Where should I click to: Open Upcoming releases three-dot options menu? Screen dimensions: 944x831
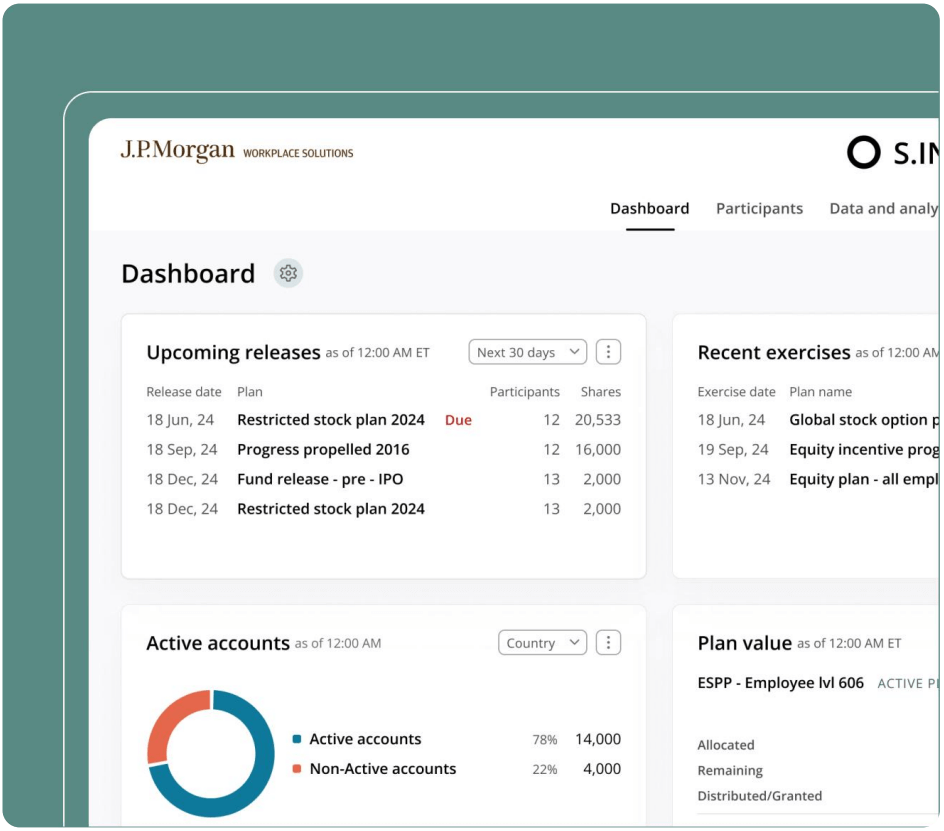(608, 352)
